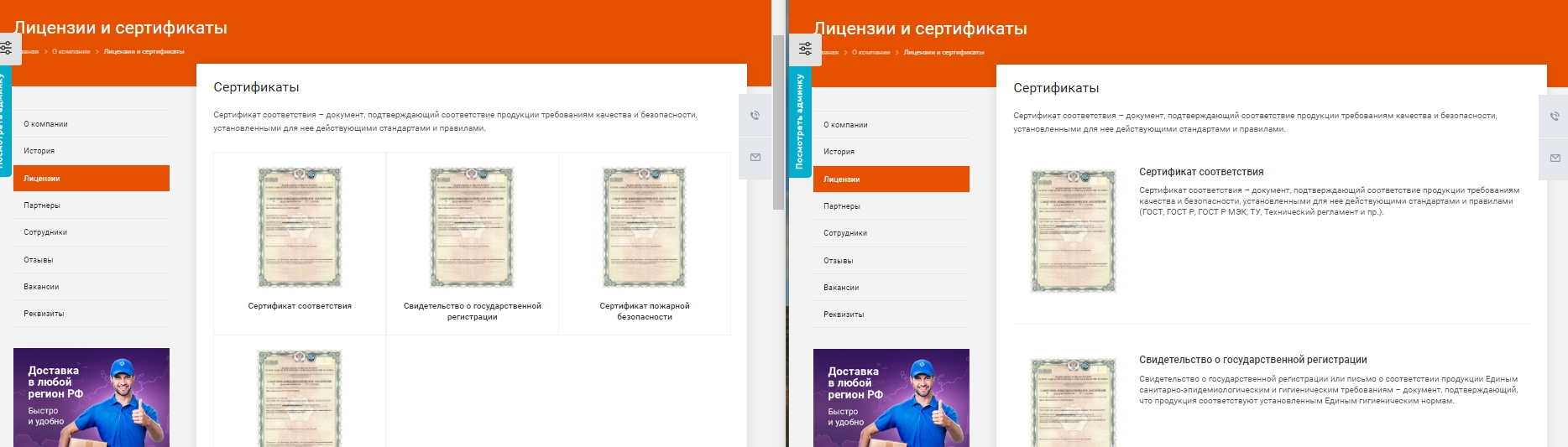
Task: Click 'Свидетельство о государственной регистрации' heading, right list
Action: pos(1253,360)
